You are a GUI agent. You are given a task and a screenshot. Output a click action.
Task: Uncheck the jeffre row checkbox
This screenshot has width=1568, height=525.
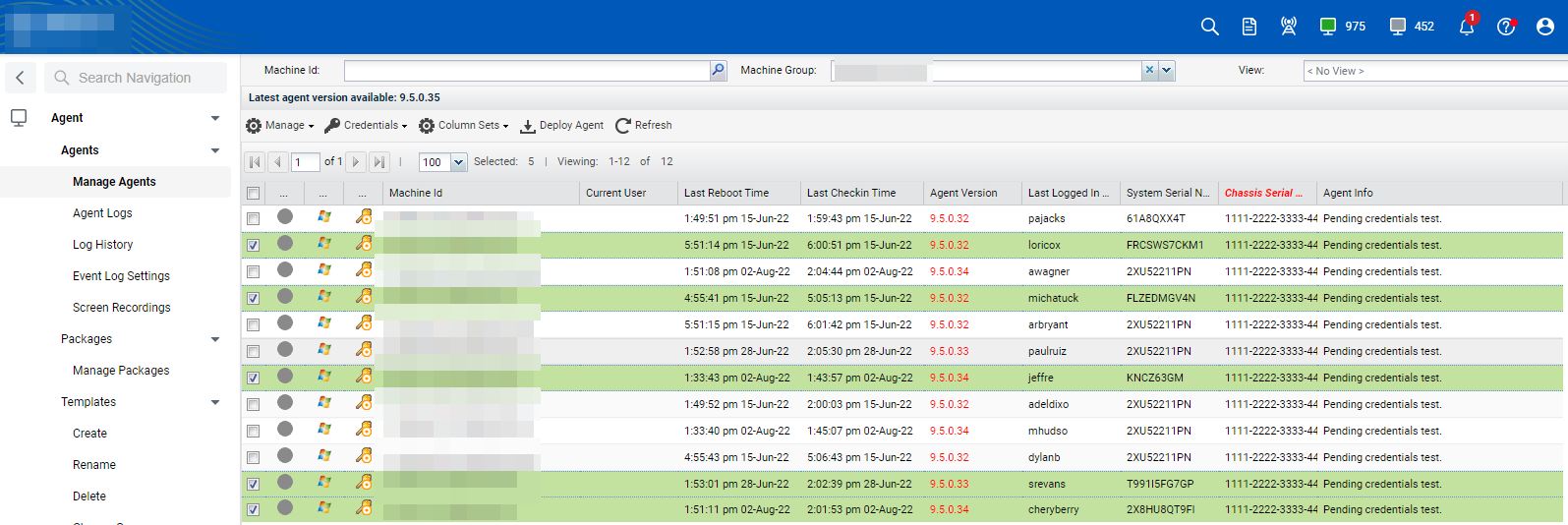pyautogui.click(x=253, y=379)
